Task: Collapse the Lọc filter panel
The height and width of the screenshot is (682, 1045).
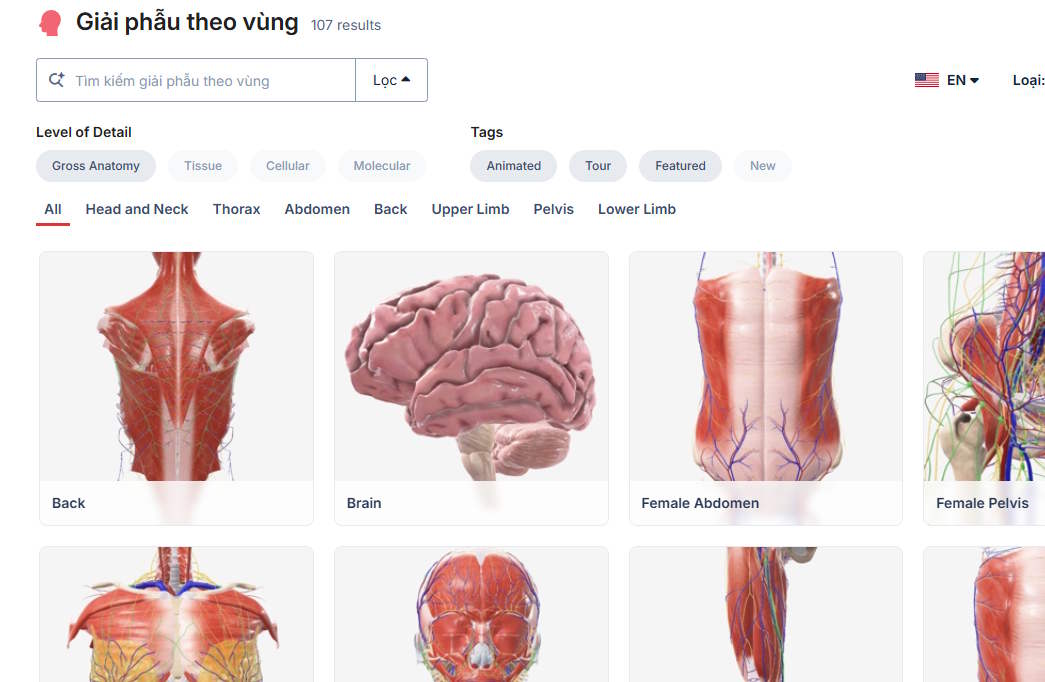Action: [390, 79]
